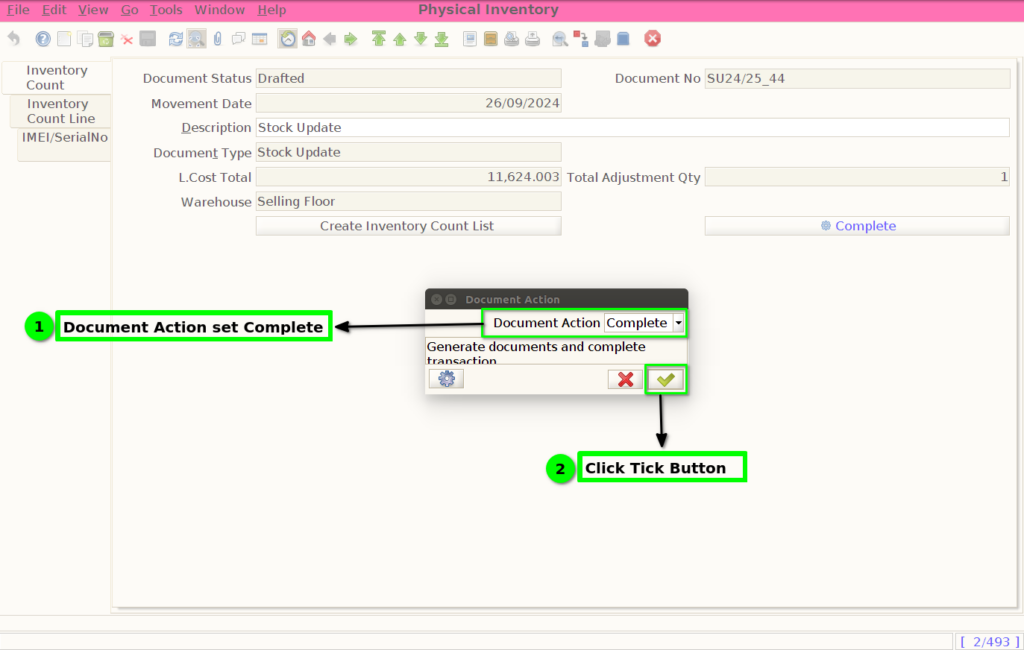The width and height of the screenshot is (1024, 650).
Task: Click the gear process button in dialog
Action: pyautogui.click(x=447, y=379)
